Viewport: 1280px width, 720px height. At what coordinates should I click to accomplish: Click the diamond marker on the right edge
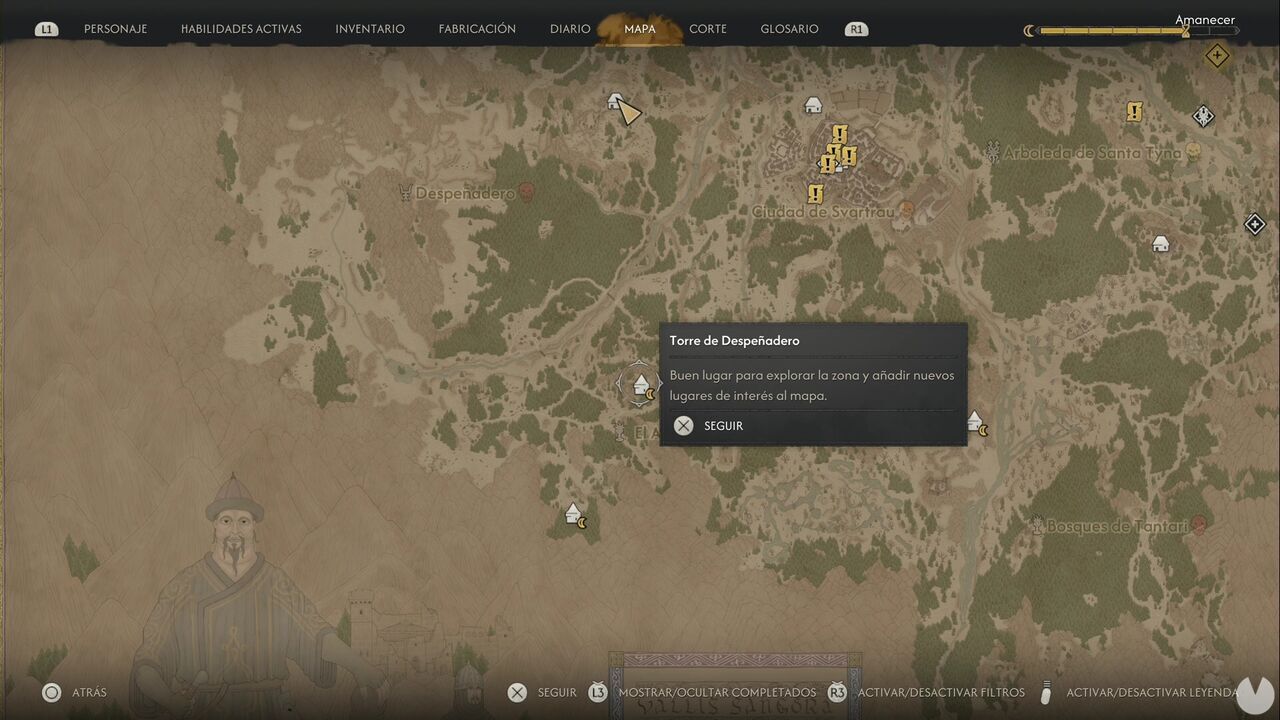[x=1255, y=224]
